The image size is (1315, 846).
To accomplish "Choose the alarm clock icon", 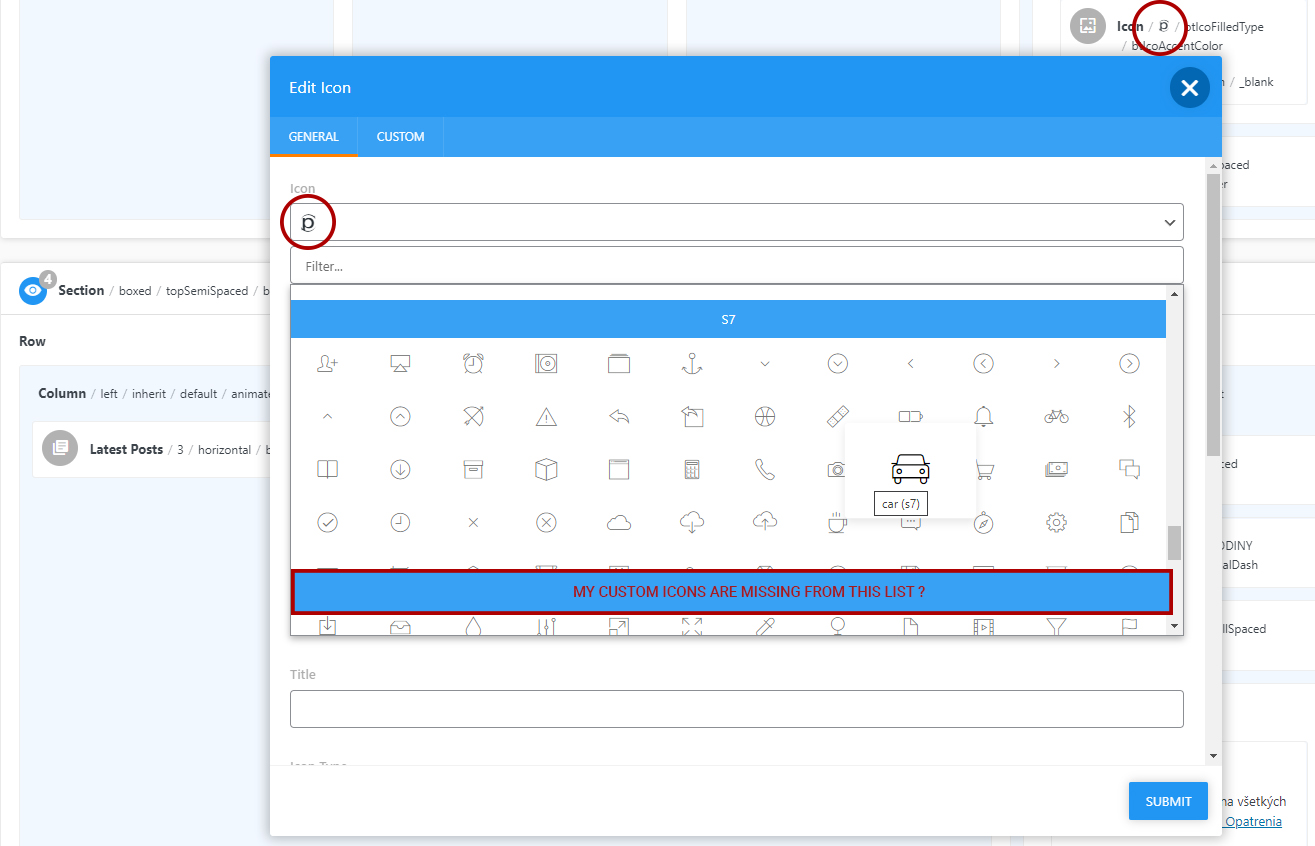I will coord(473,364).
